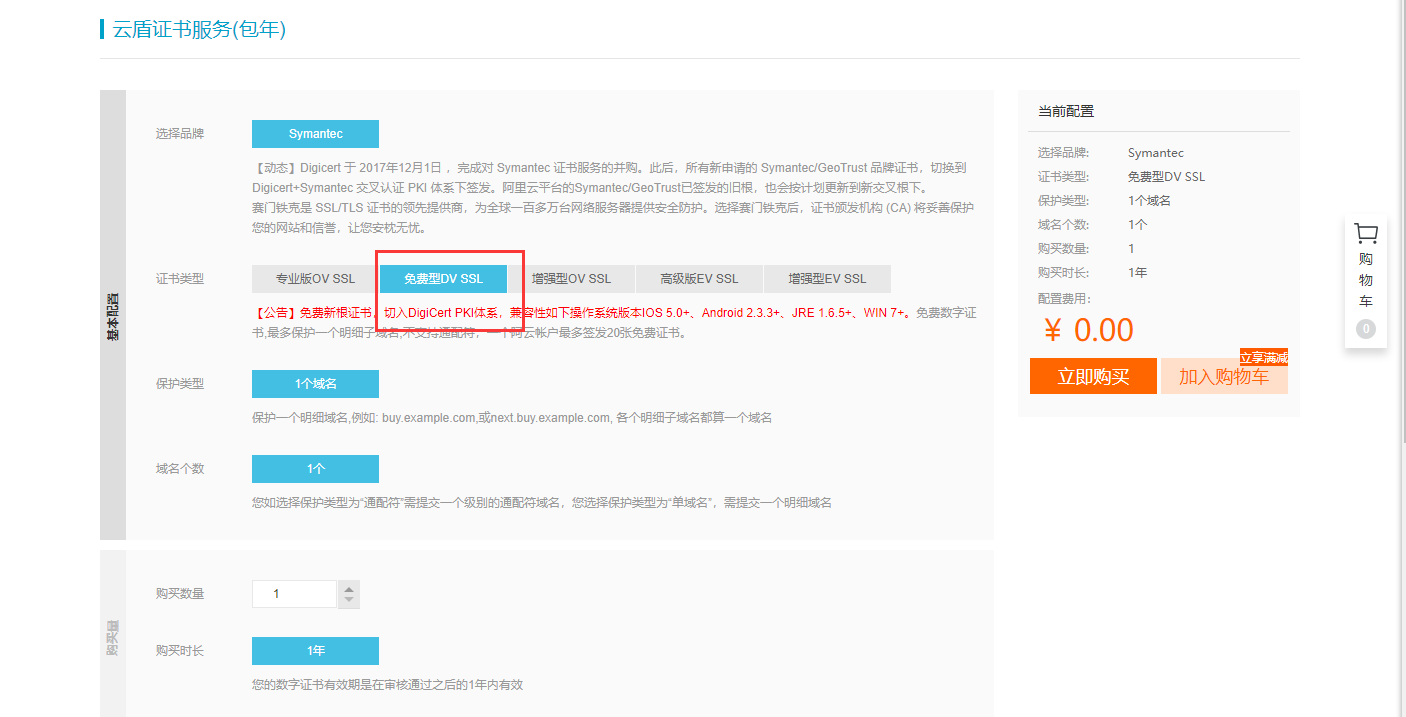Click the 购买数量 quantity input field
Image resolution: width=1406 pixels, height=717 pixels.
[x=294, y=594]
